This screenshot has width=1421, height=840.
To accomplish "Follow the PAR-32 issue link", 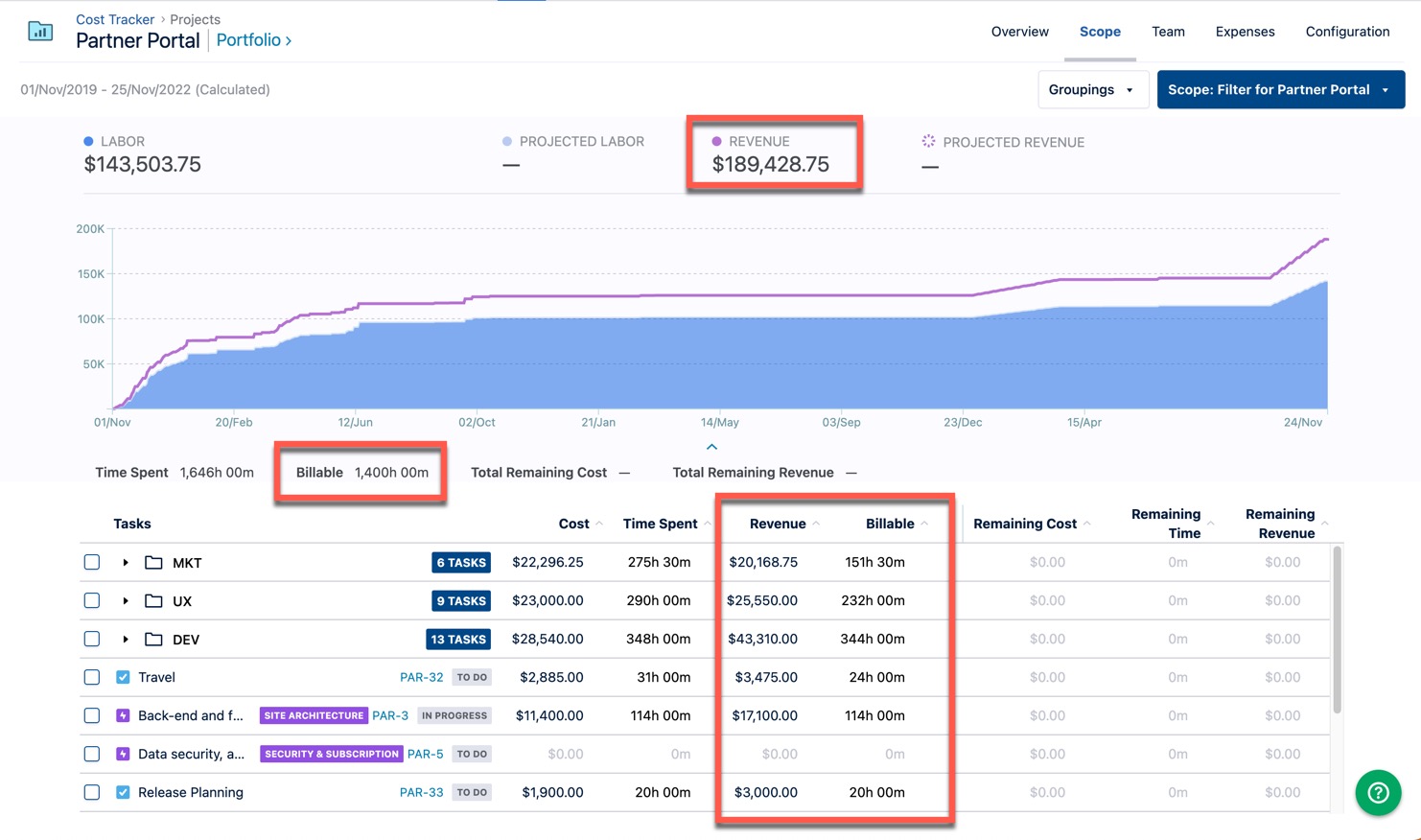I will [422, 677].
